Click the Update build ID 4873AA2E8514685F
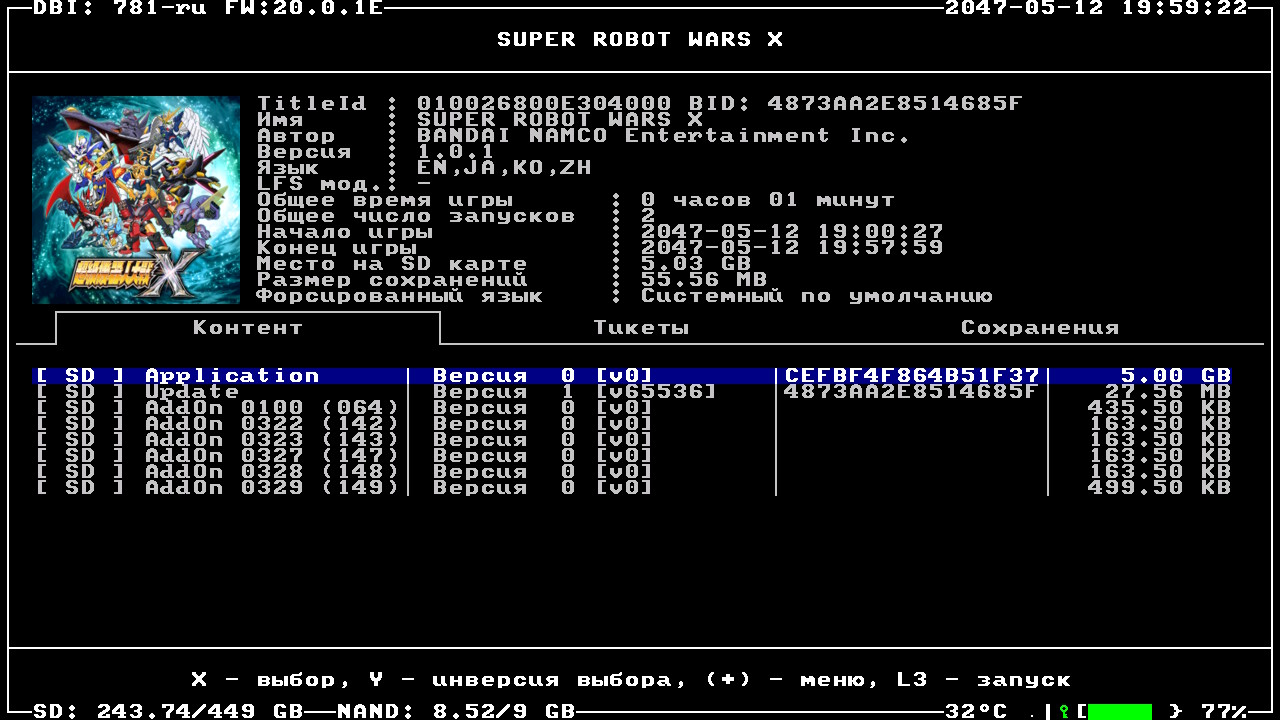 [x=910, y=392]
